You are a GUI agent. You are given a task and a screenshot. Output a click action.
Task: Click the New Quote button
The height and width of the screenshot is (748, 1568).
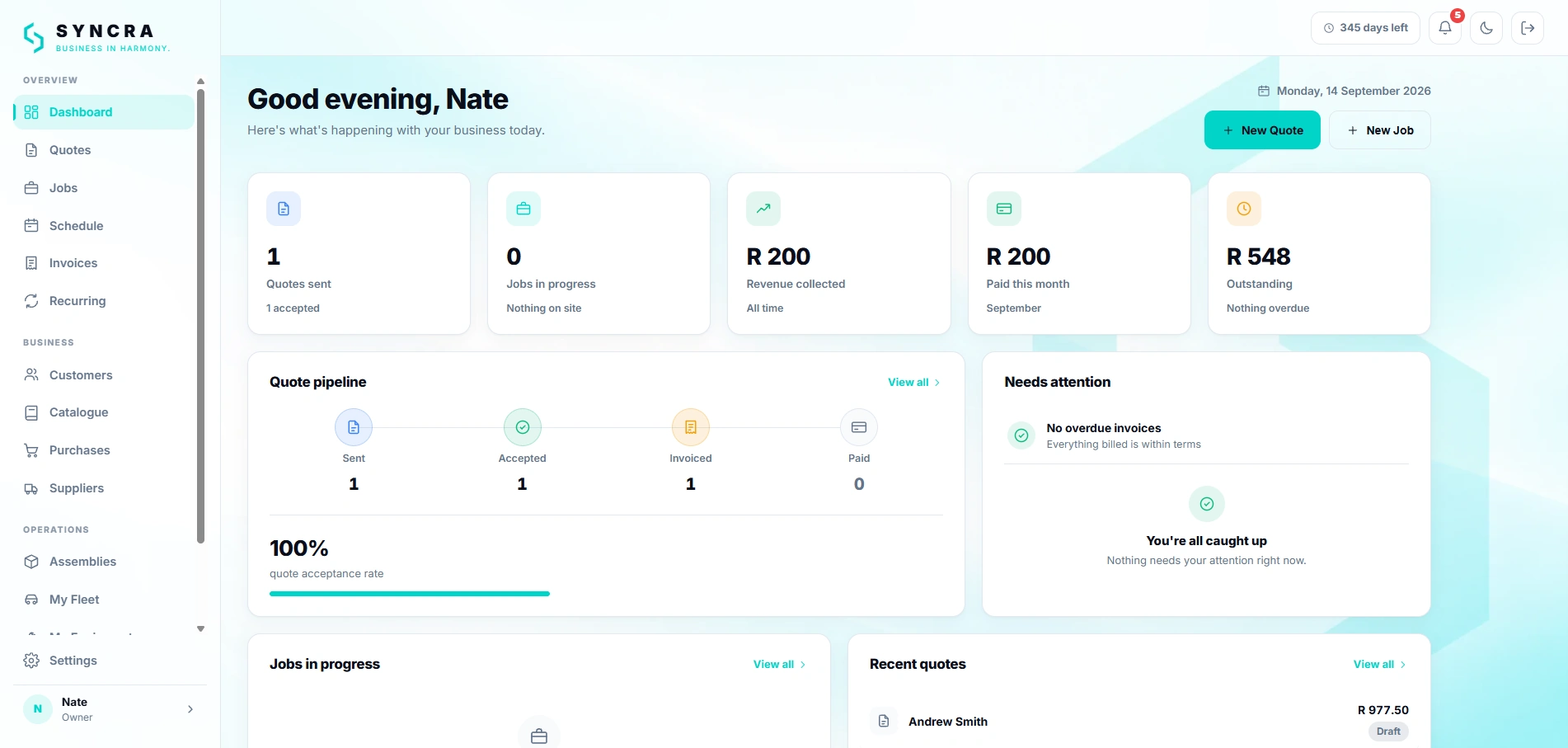coord(1262,130)
